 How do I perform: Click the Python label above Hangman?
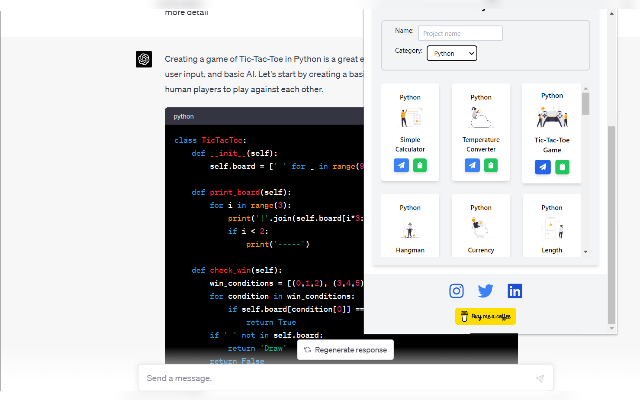(x=410, y=207)
